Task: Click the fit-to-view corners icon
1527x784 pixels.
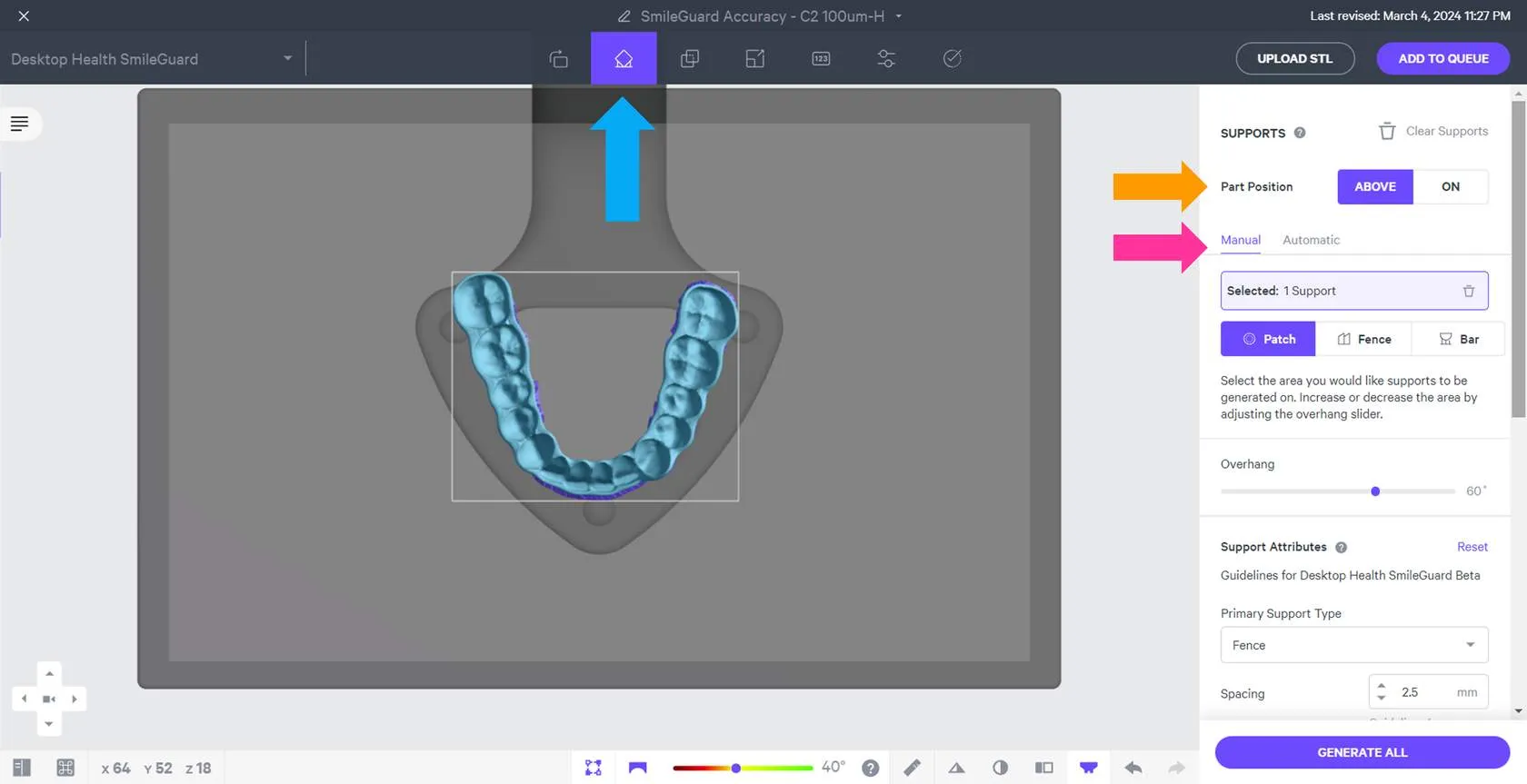Action: (x=594, y=768)
